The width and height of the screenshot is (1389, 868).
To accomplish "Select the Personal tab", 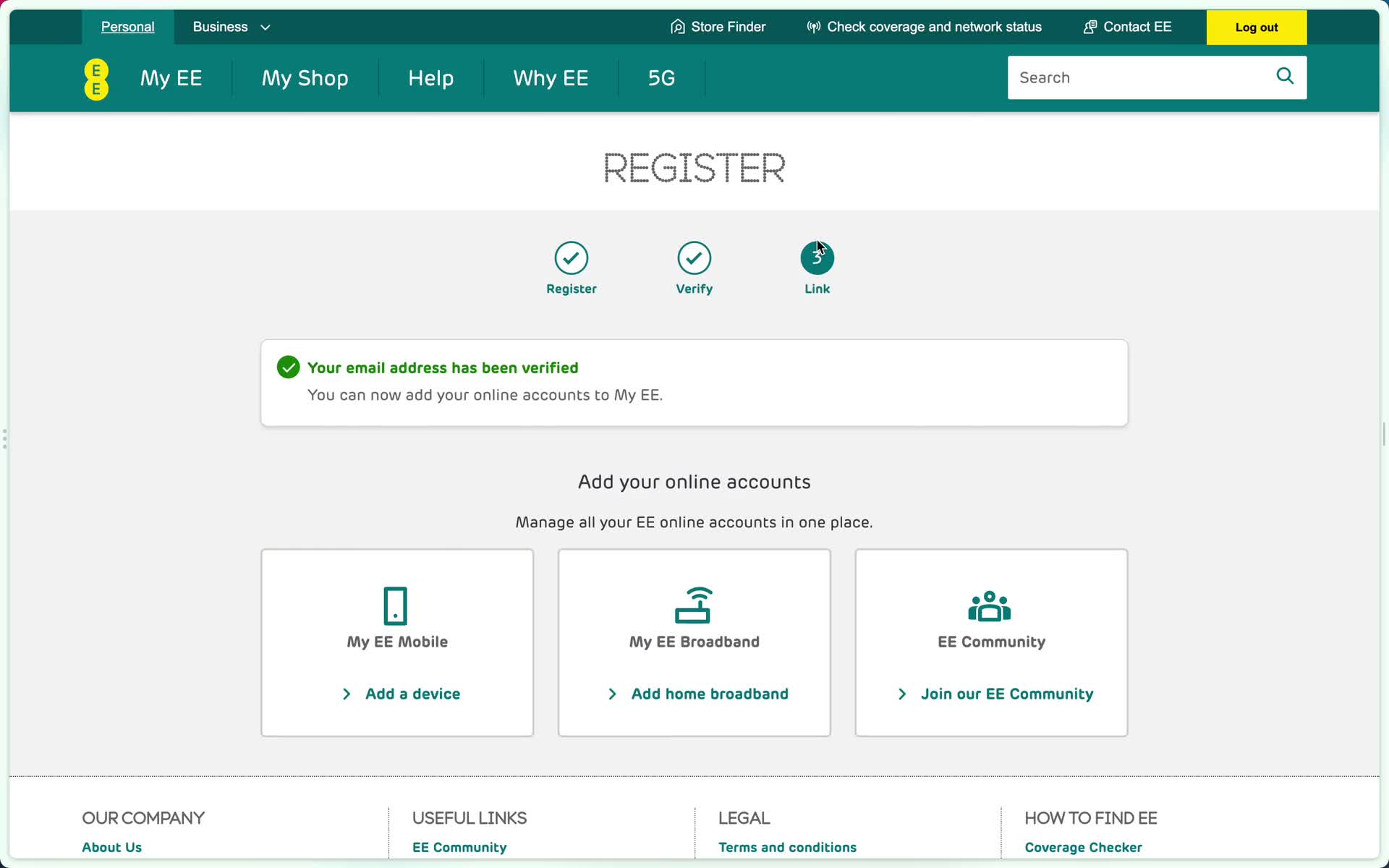I will tap(128, 27).
